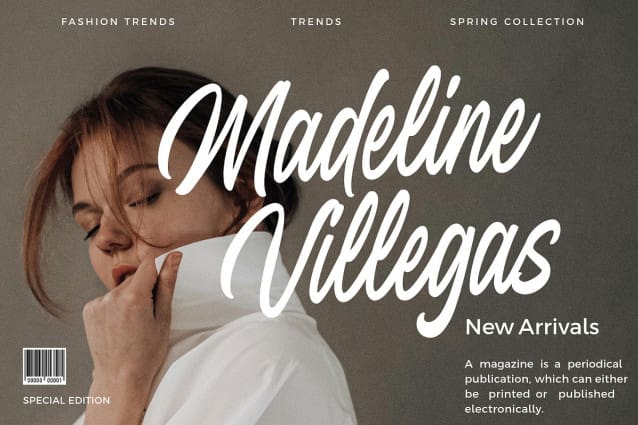Click the word 'COLLECTION' in header
The width and height of the screenshot is (638, 425).
pyautogui.click(x=544, y=22)
